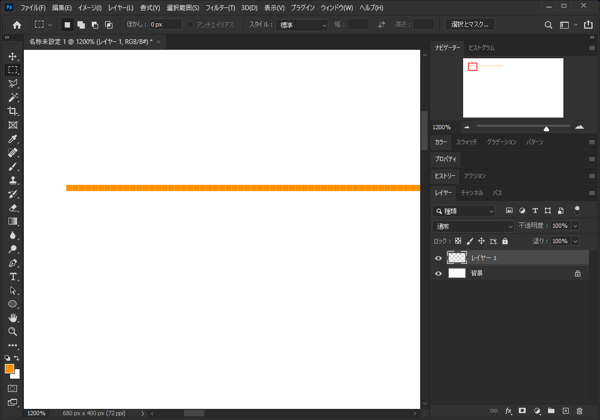Toggle lock all padlock in Layers panel
This screenshot has height=420, width=600.
click(x=505, y=241)
